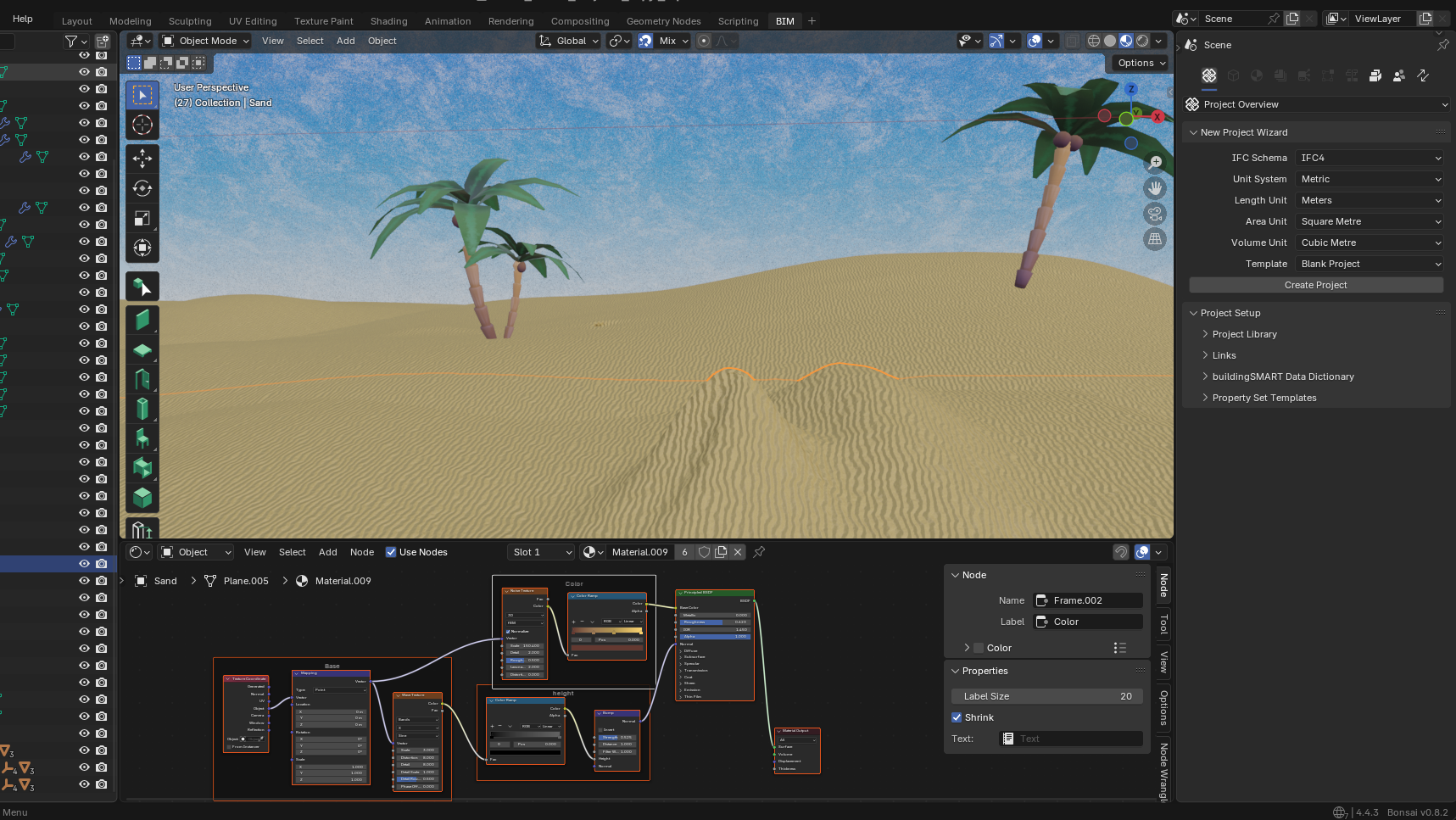1456x820 pixels.
Task: Pin the node editor material
Action: 759,552
